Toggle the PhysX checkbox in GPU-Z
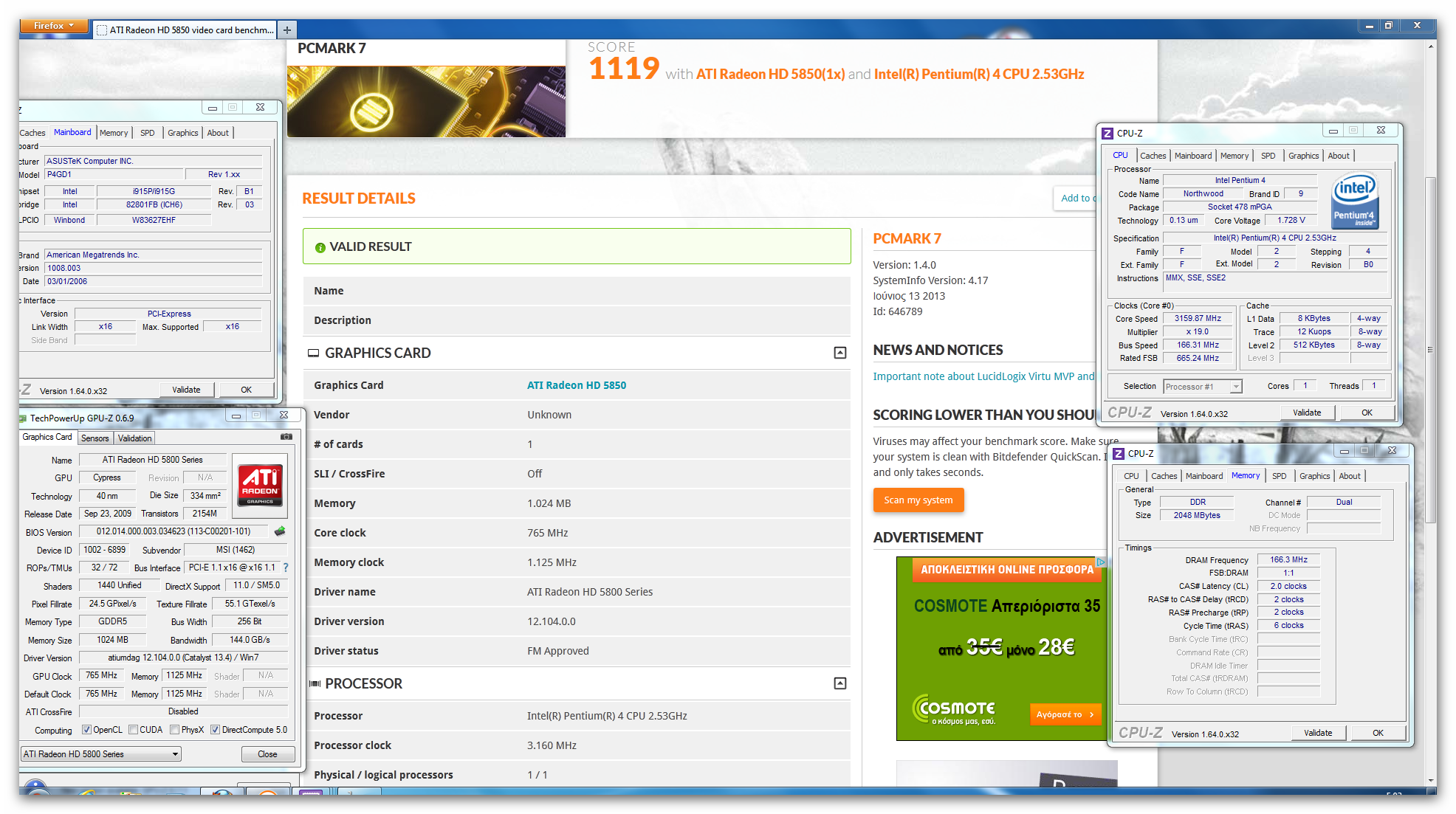Screen dimensions: 1456x814 (x=174, y=730)
